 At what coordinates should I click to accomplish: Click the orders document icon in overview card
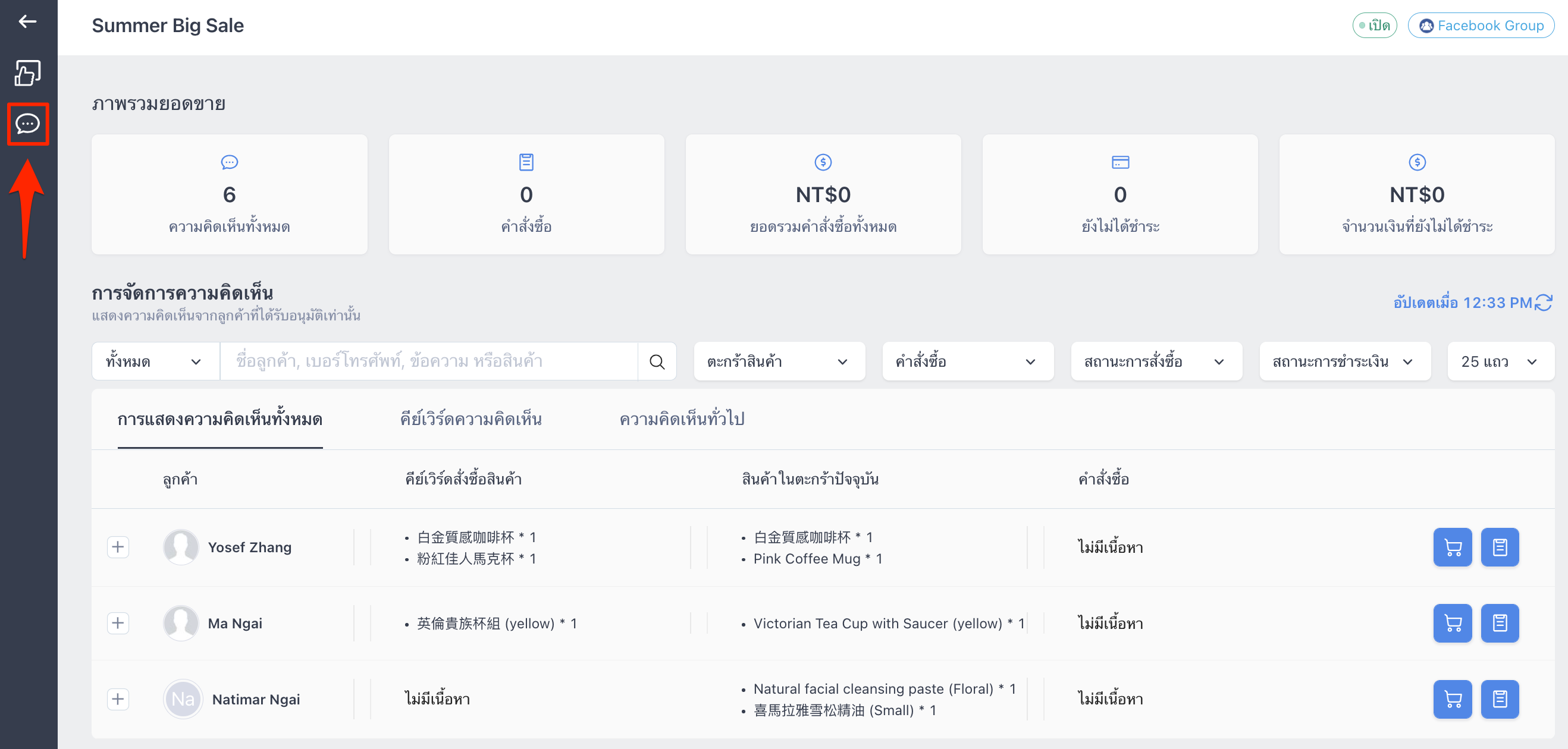pos(526,162)
